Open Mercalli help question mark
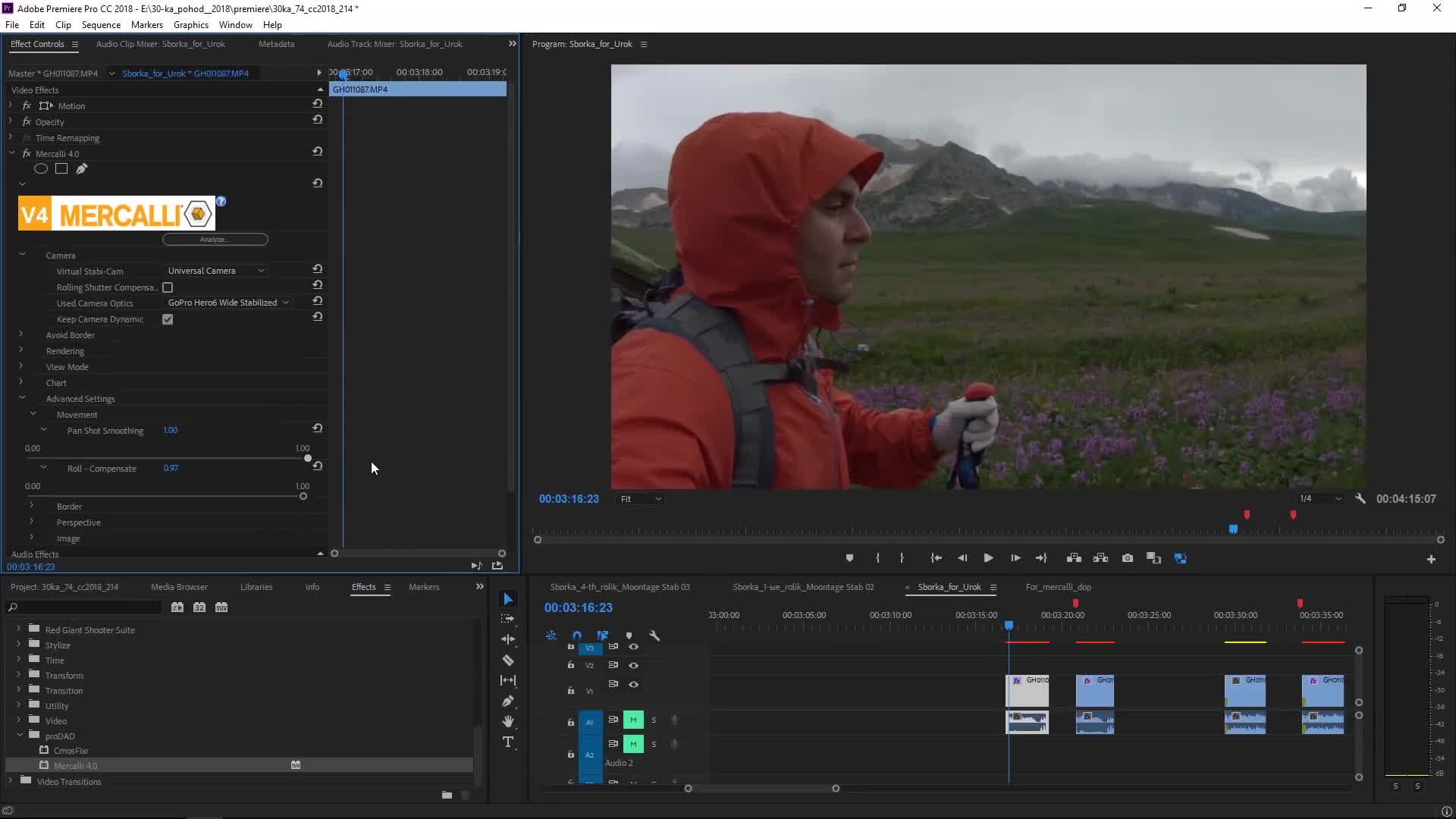This screenshot has width=1456, height=819. (x=221, y=202)
